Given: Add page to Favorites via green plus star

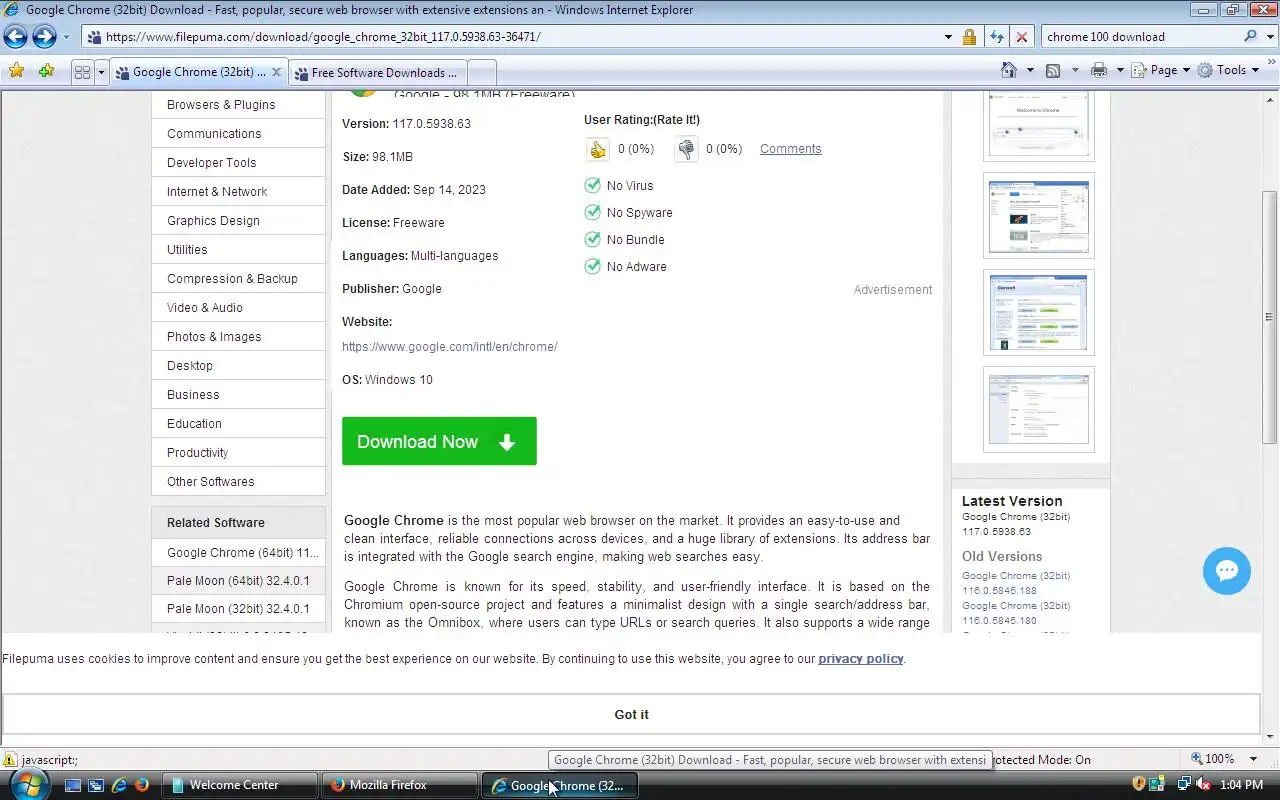Looking at the screenshot, I should click(46, 71).
